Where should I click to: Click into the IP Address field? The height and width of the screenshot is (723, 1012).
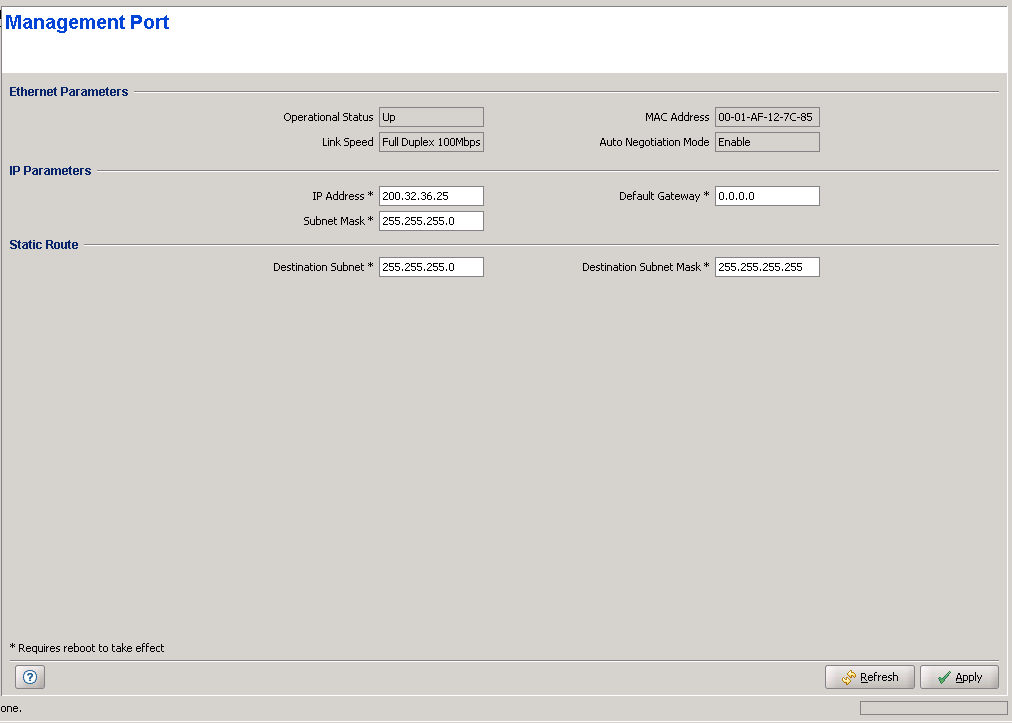pos(431,196)
